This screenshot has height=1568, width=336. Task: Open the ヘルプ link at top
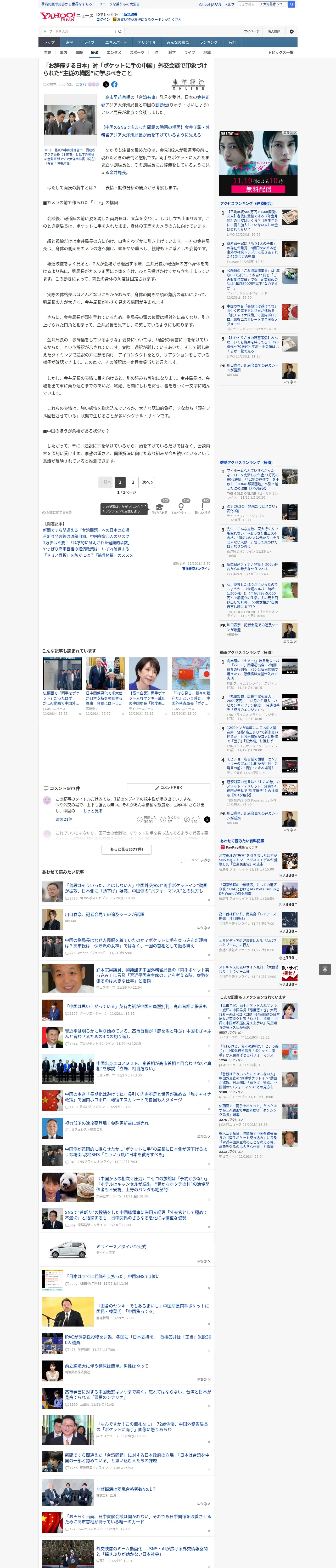point(229,4)
